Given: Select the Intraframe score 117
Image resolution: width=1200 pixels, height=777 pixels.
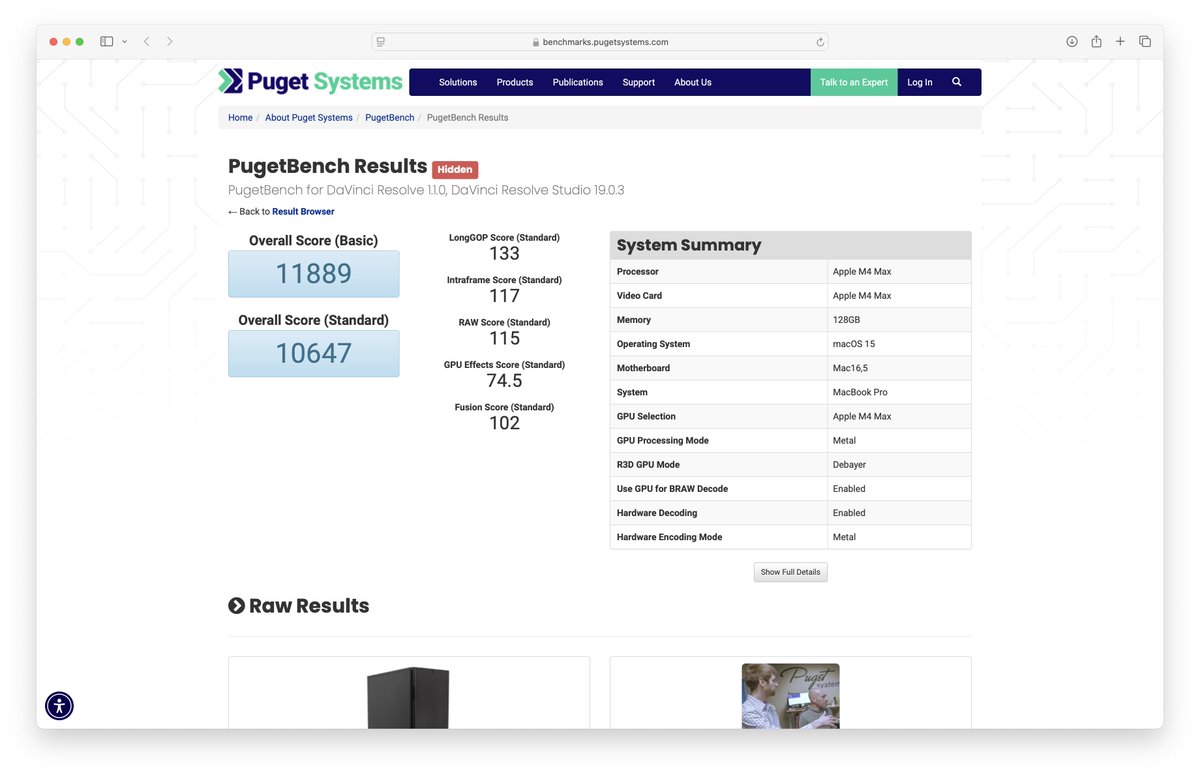Looking at the screenshot, I should 505,296.
